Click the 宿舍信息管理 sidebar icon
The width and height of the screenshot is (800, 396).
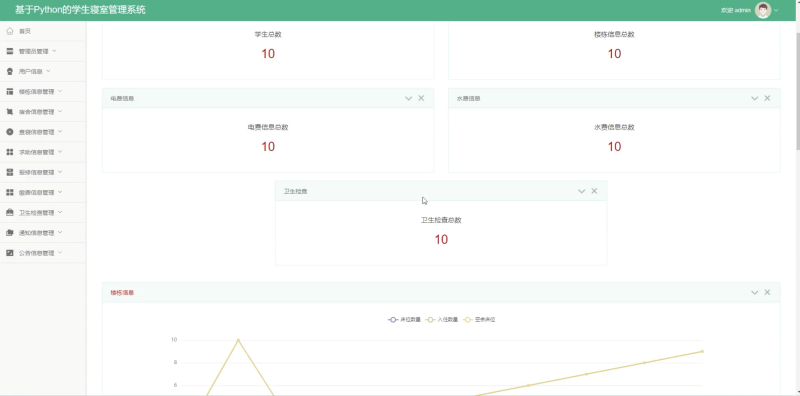[10, 112]
